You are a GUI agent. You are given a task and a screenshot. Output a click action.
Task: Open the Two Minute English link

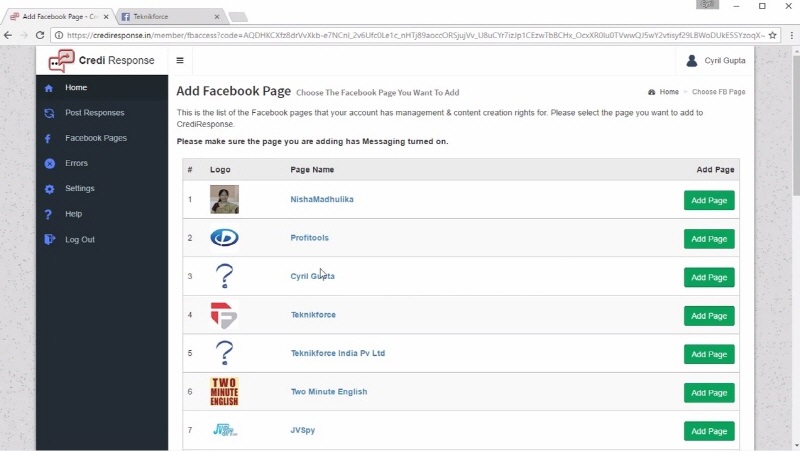(329, 392)
